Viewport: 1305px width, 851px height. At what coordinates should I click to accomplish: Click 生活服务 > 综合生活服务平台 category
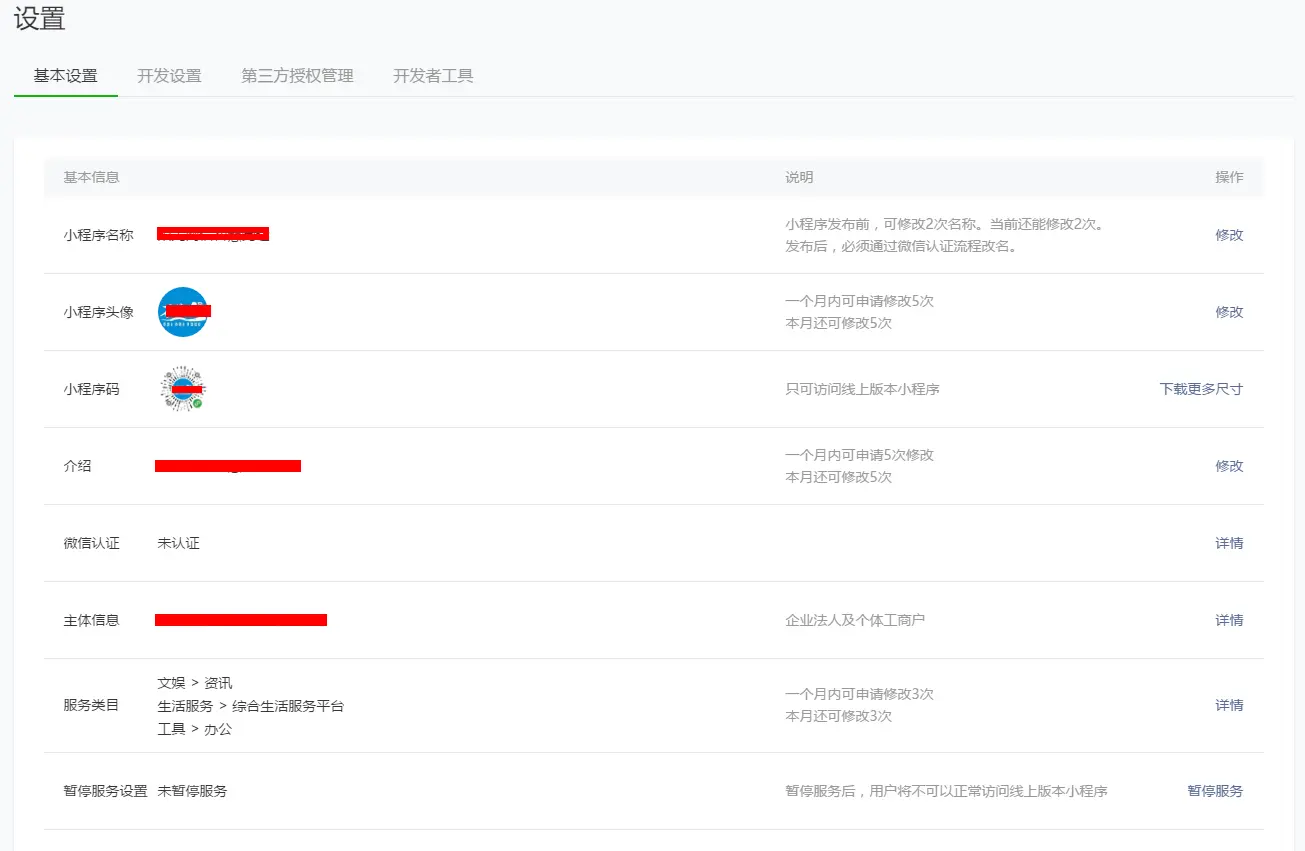click(x=251, y=706)
